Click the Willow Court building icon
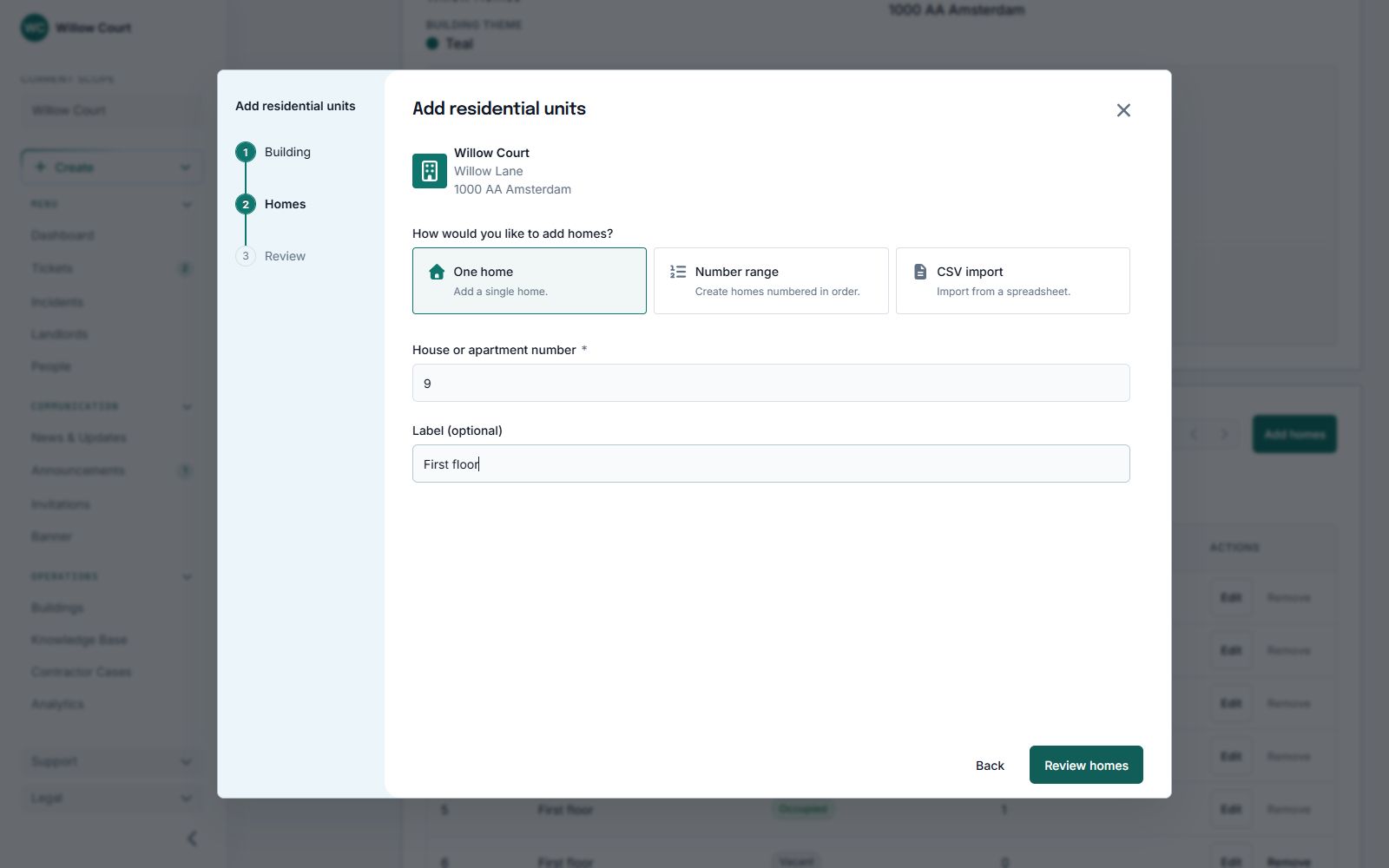The height and width of the screenshot is (868, 1389). (x=430, y=171)
